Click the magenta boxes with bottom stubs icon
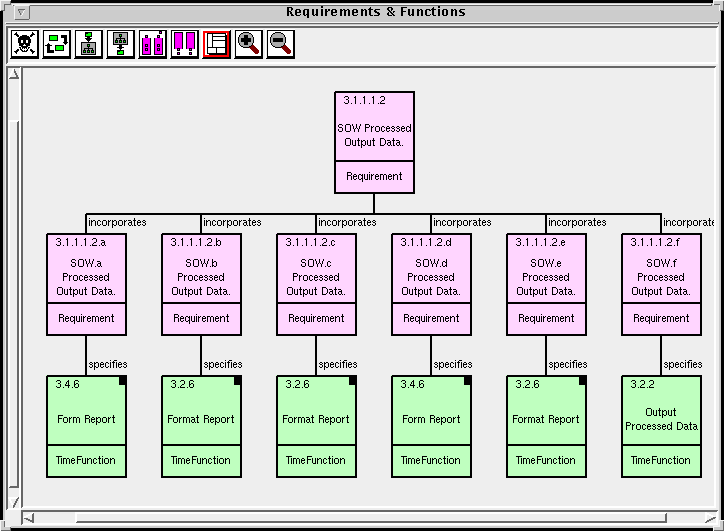The width and height of the screenshot is (724, 531). point(185,44)
